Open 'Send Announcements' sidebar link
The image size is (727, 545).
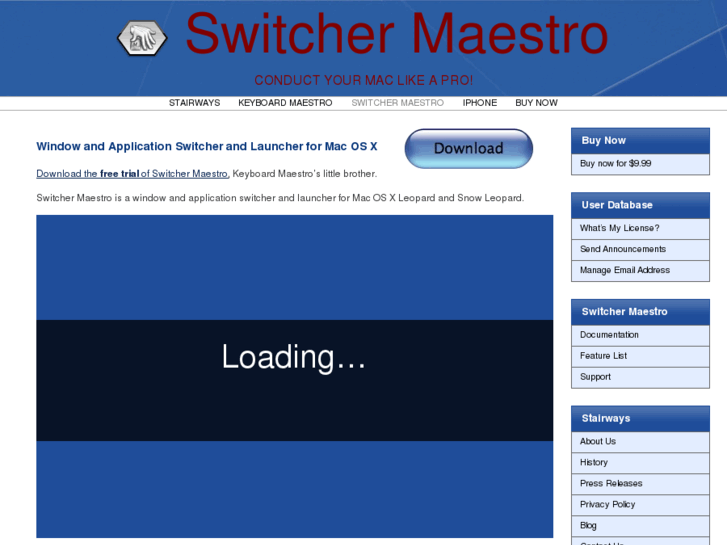click(x=640, y=250)
